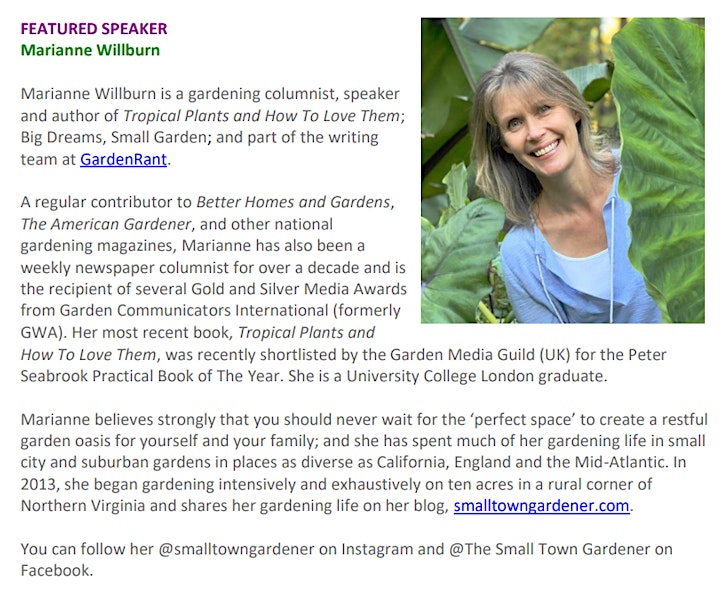The image size is (720, 614).
Task: Click the words Garden Communicators International
Action: [x=194, y=310]
